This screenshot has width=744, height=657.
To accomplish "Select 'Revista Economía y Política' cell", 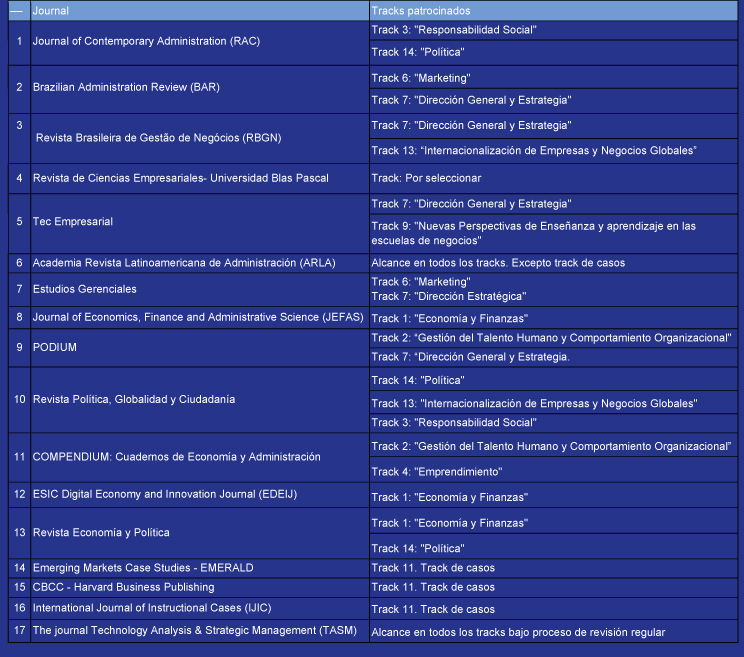I will [x=200, y=533].
